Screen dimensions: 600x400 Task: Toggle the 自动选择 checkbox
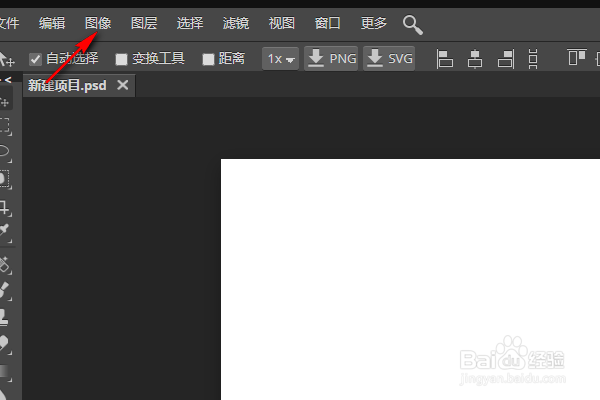(x=35, y=59)
